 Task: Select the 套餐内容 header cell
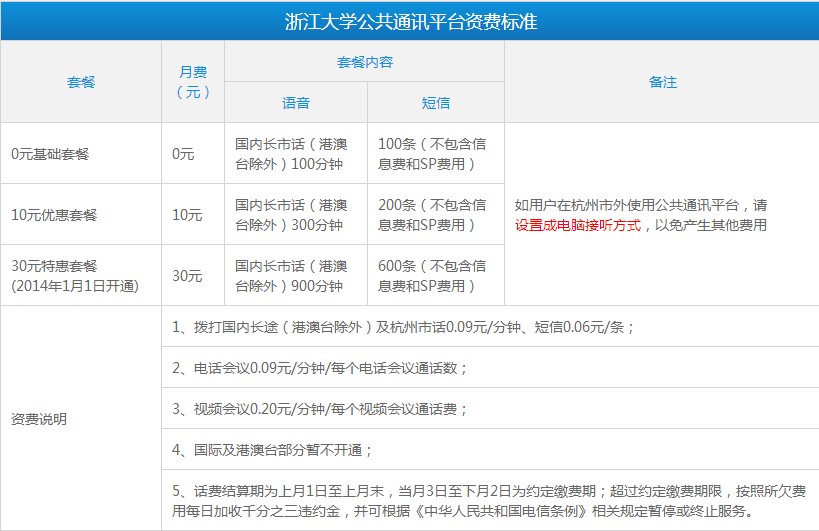[365, 62]
